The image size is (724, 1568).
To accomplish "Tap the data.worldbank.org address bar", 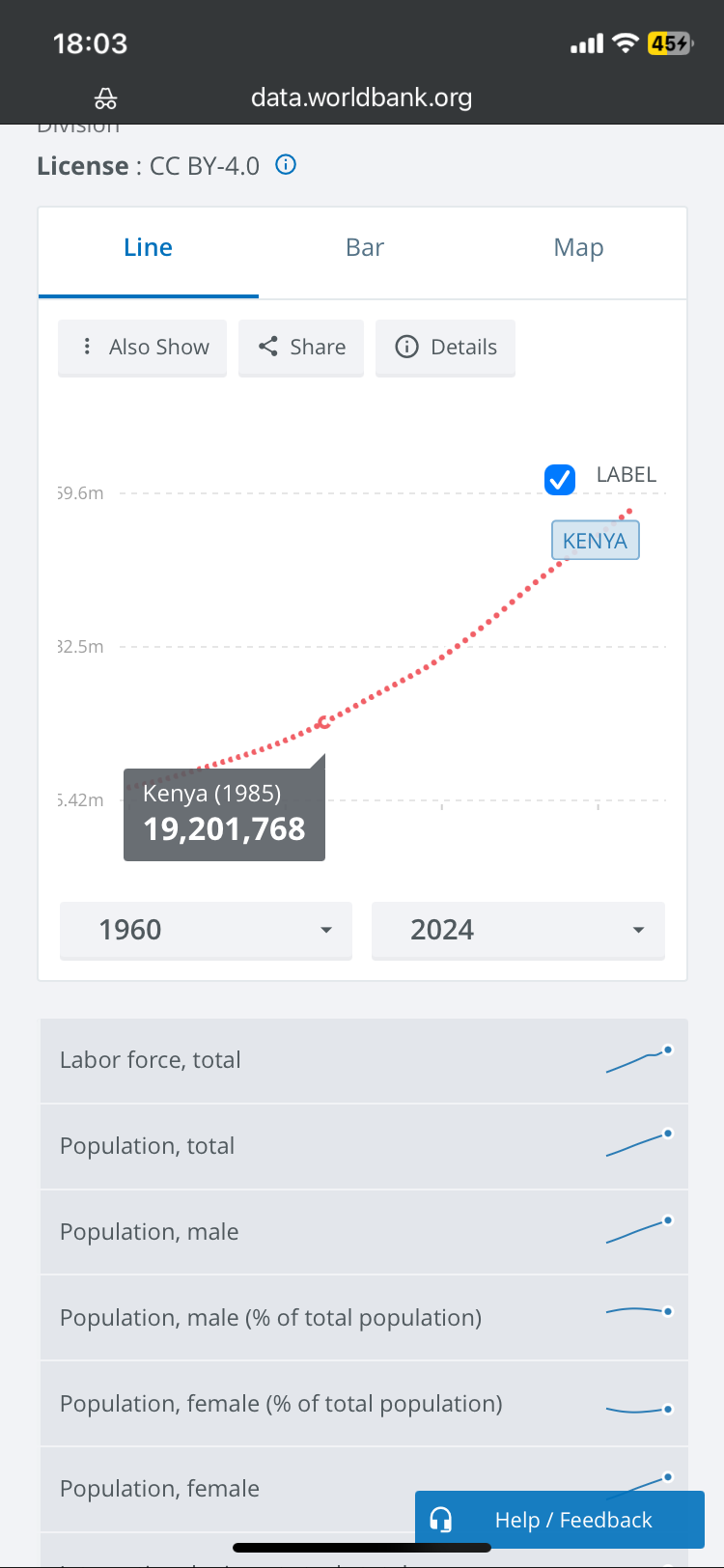I will (x=361, y=98).
